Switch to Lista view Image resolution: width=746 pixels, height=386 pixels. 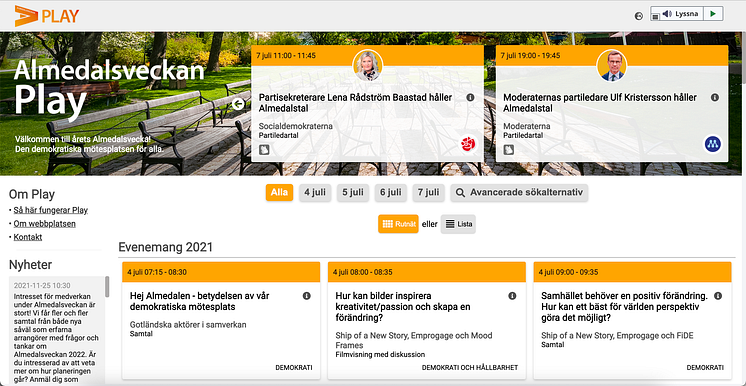pos(458,224)
